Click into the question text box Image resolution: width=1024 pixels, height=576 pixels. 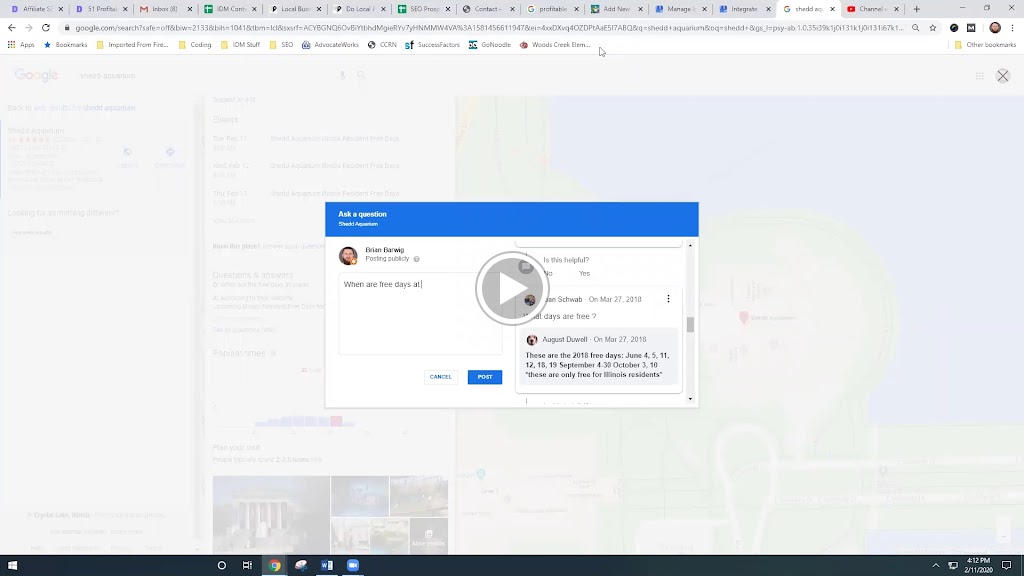420,313
